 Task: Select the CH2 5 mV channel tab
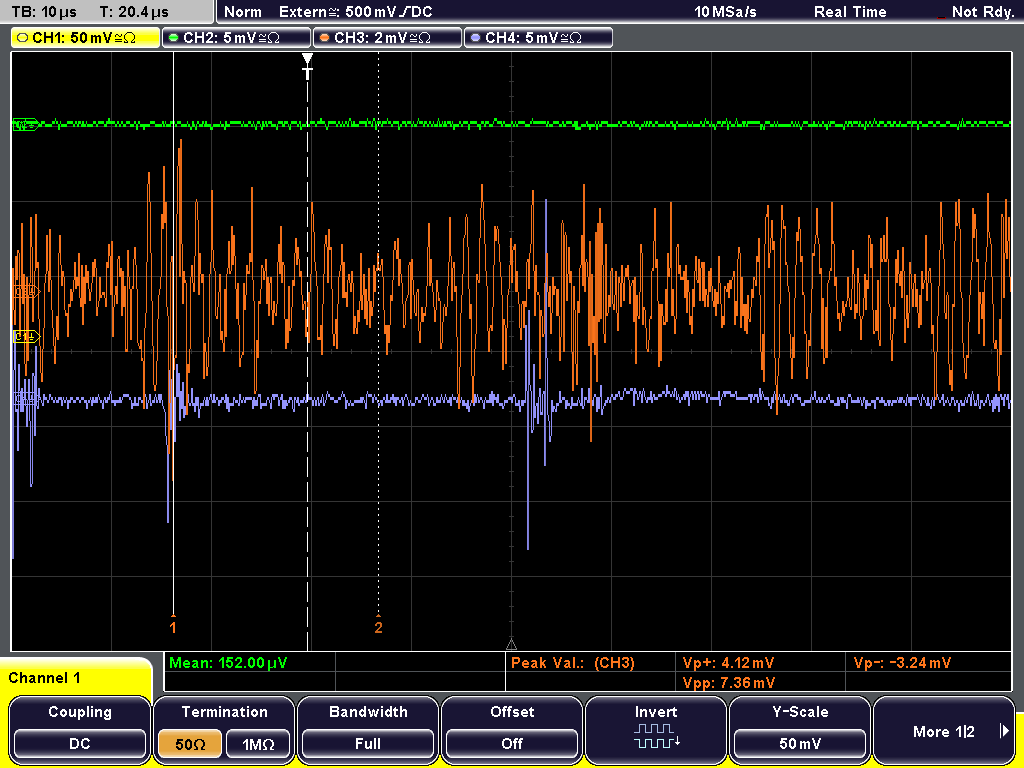[236, 38]
